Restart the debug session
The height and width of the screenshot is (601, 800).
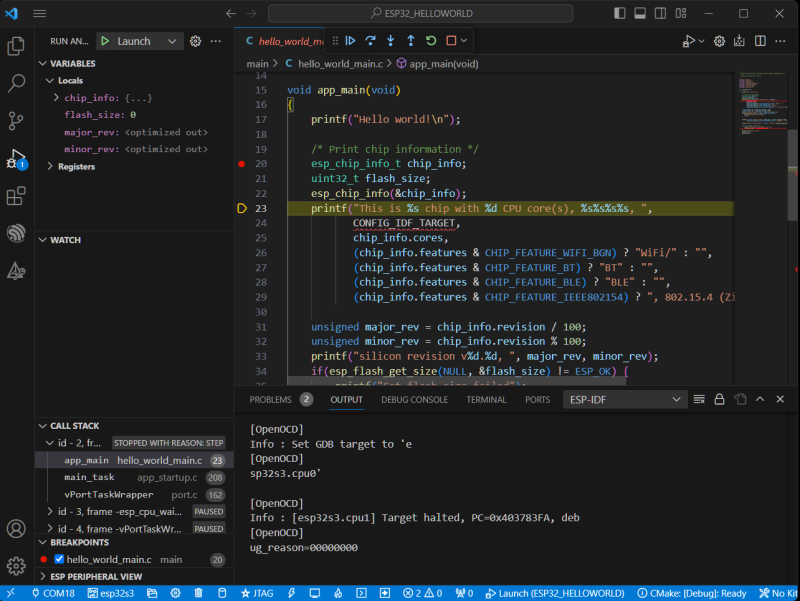coord(431,41)
